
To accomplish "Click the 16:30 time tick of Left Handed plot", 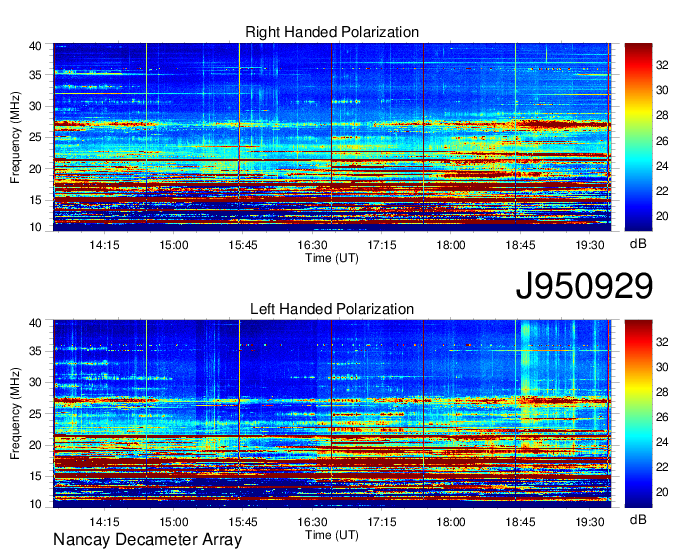I will click(x=312, y=522).
